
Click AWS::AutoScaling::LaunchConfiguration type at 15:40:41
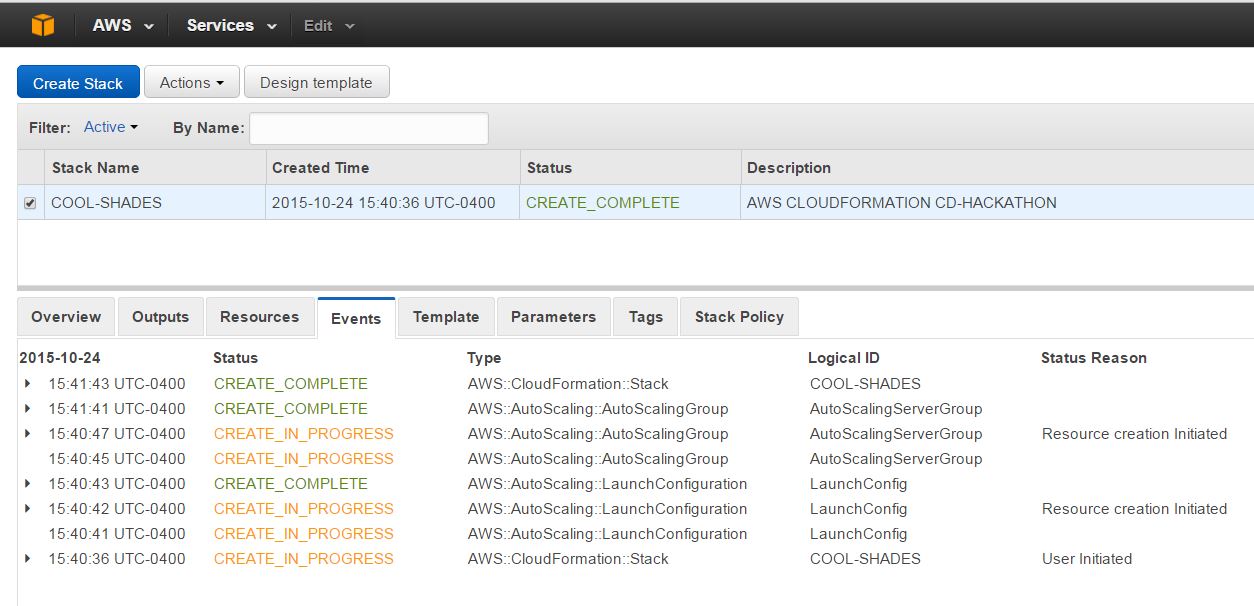[607, 534]
